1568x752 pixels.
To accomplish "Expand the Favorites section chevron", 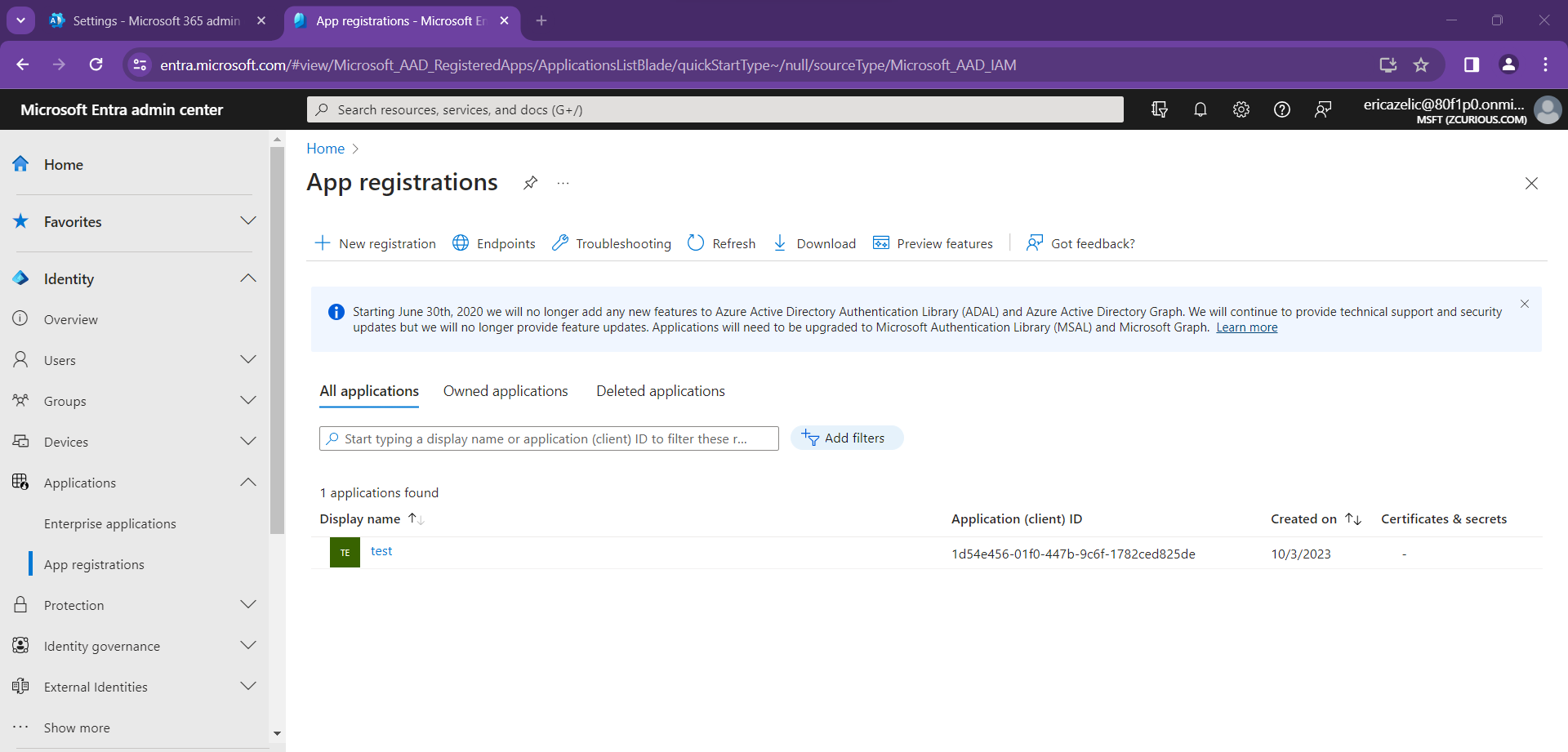I will (x=248, y=221).
